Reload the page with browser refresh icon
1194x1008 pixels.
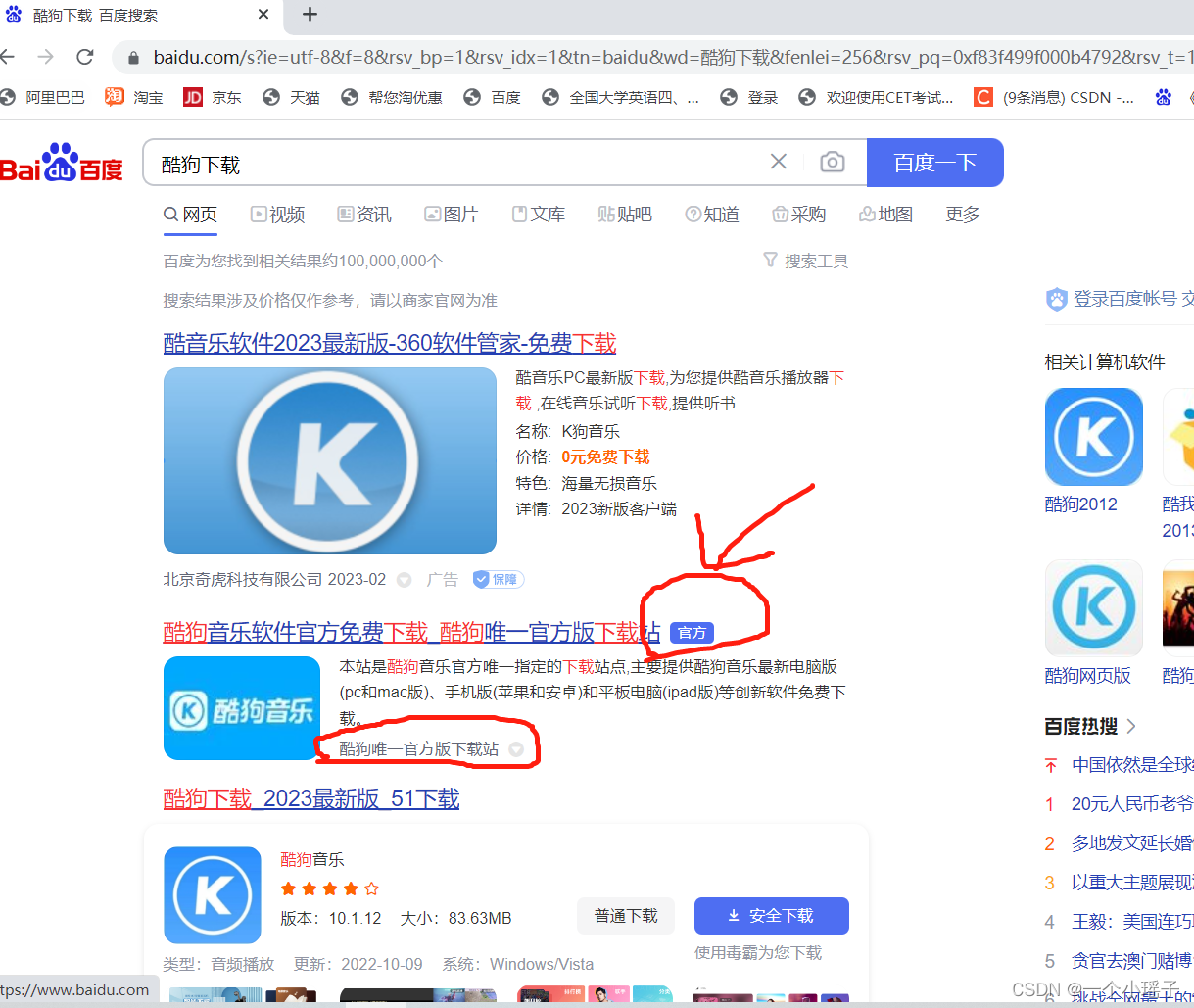[85, 57]
